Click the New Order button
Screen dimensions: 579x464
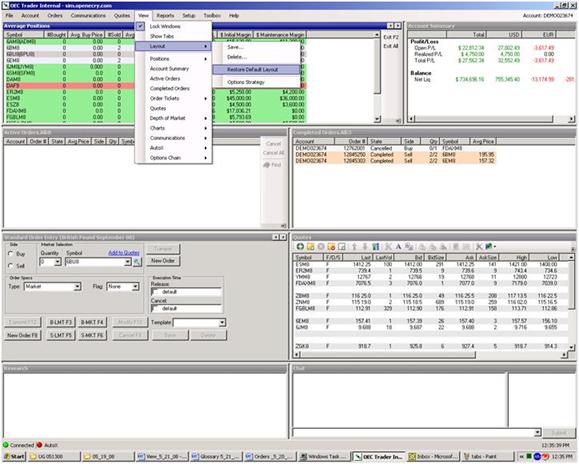point(163,261)
